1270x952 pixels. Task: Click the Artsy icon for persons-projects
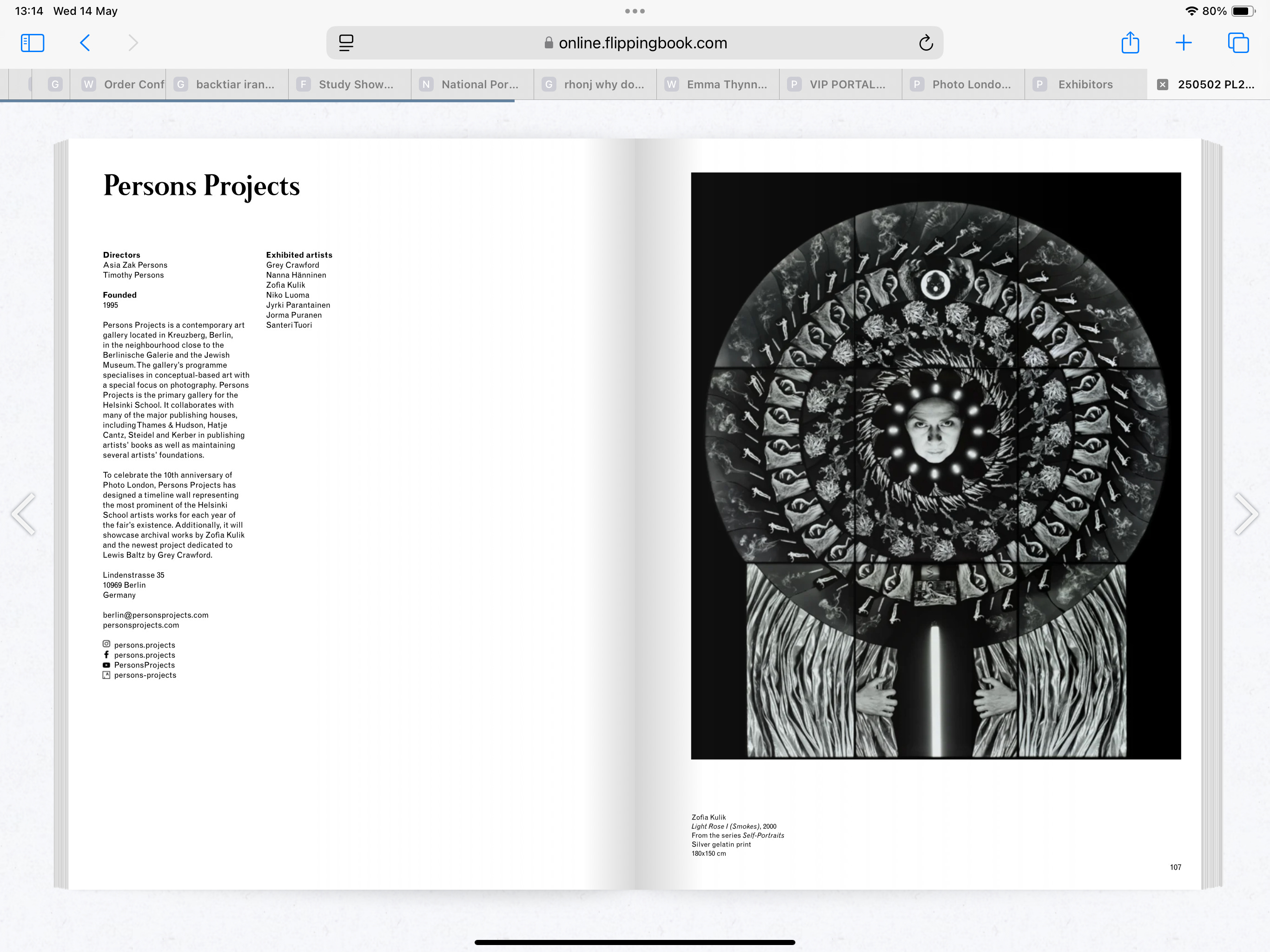(x=106, y=674)
